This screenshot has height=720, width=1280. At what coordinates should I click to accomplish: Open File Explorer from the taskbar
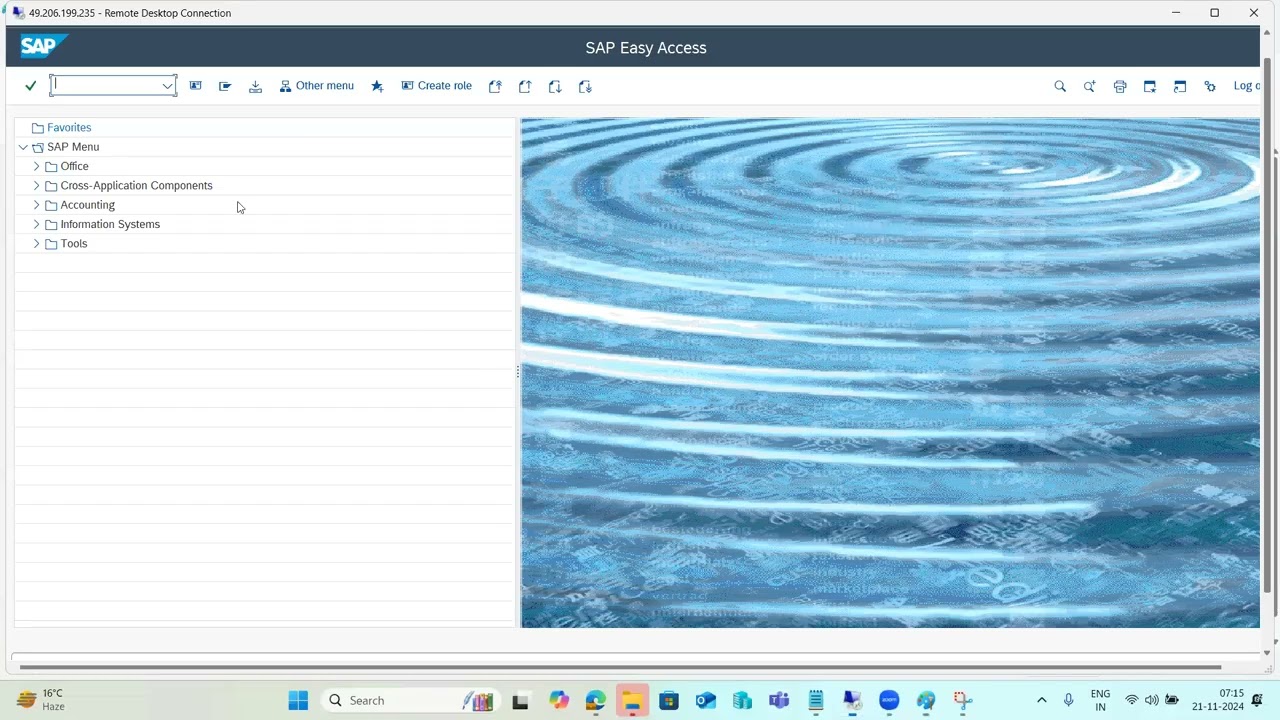click(632, 701)
